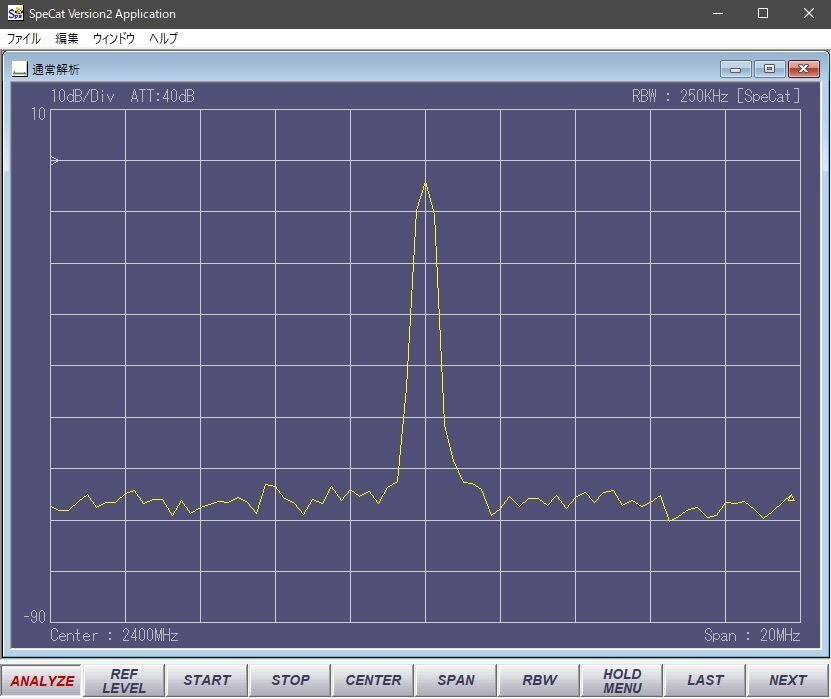Screen dimensions: 831x699
Task: Go to the NEXT button page
Action: 788,680
